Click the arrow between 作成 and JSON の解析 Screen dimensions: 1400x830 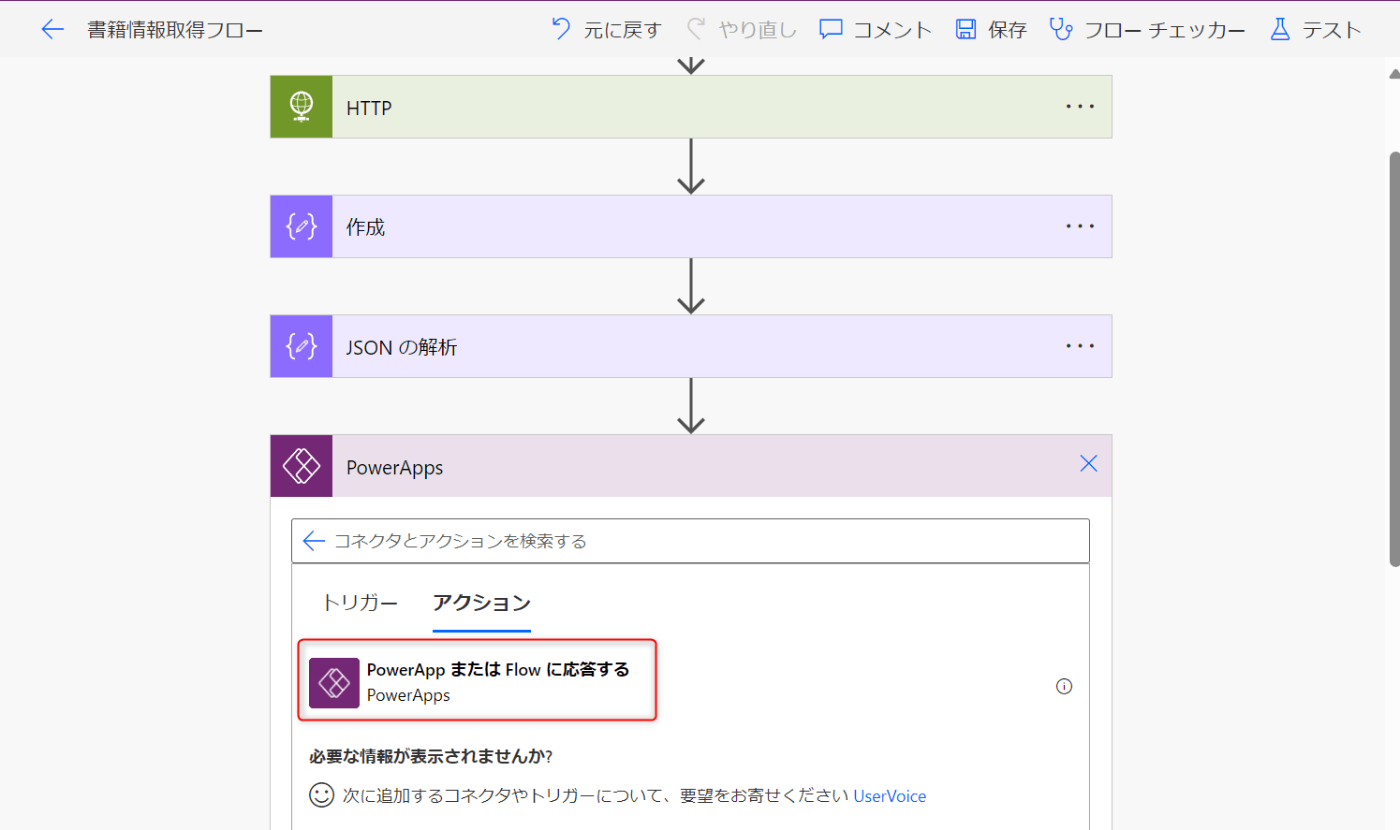click(691, 287)
